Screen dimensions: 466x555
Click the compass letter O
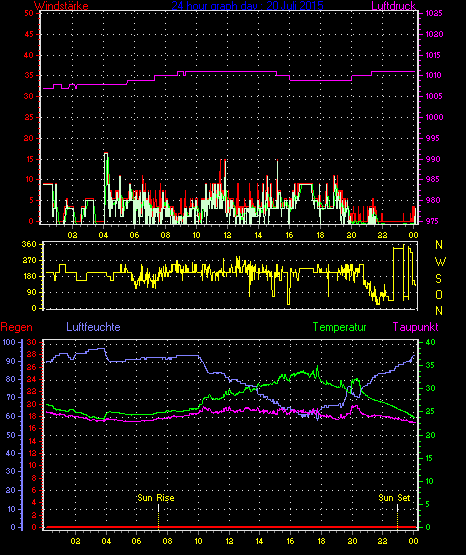click(x=439, y=294)
